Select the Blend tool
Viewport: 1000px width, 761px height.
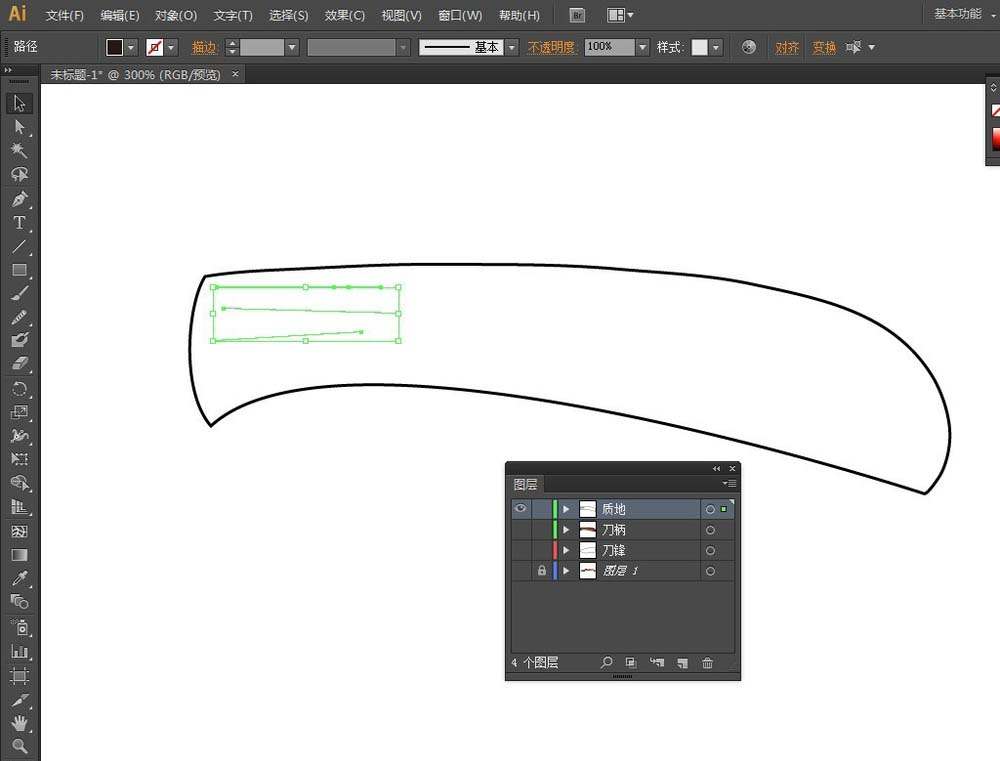(19, 602)
